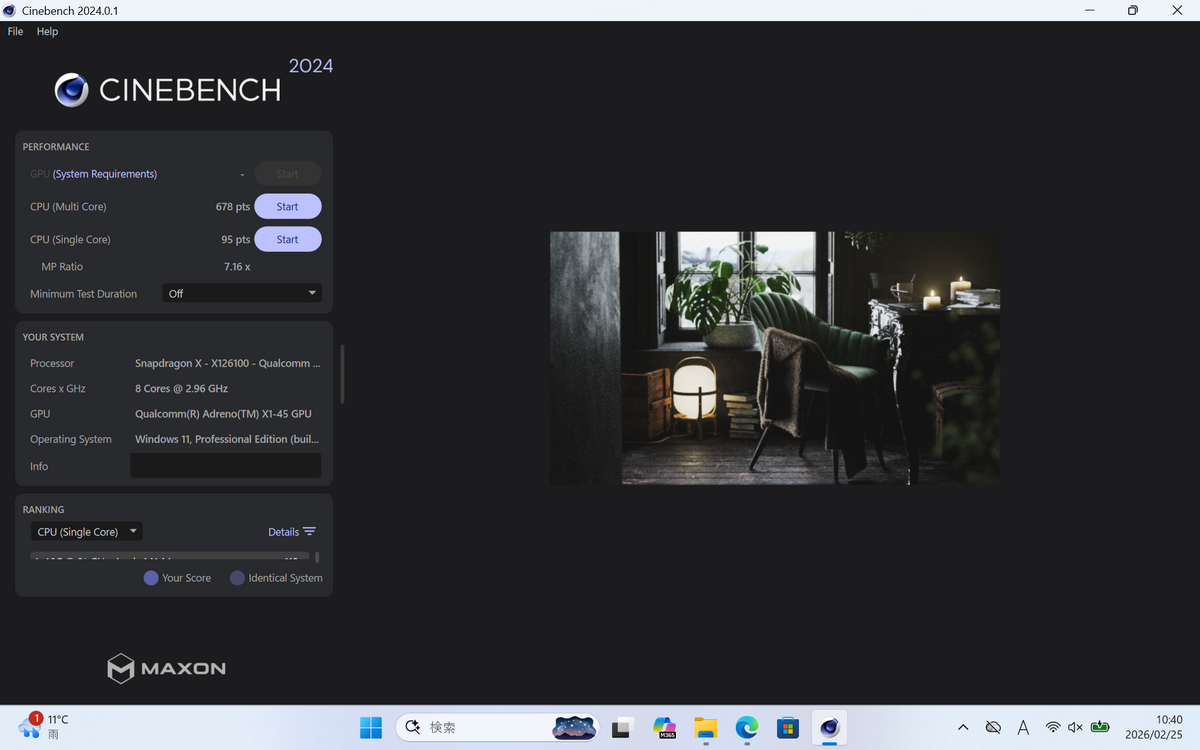This screenshot has width=1200, height=750.
Task: Open the ranking CPU (Single Core) dropdown
Action: click(86, 532)
